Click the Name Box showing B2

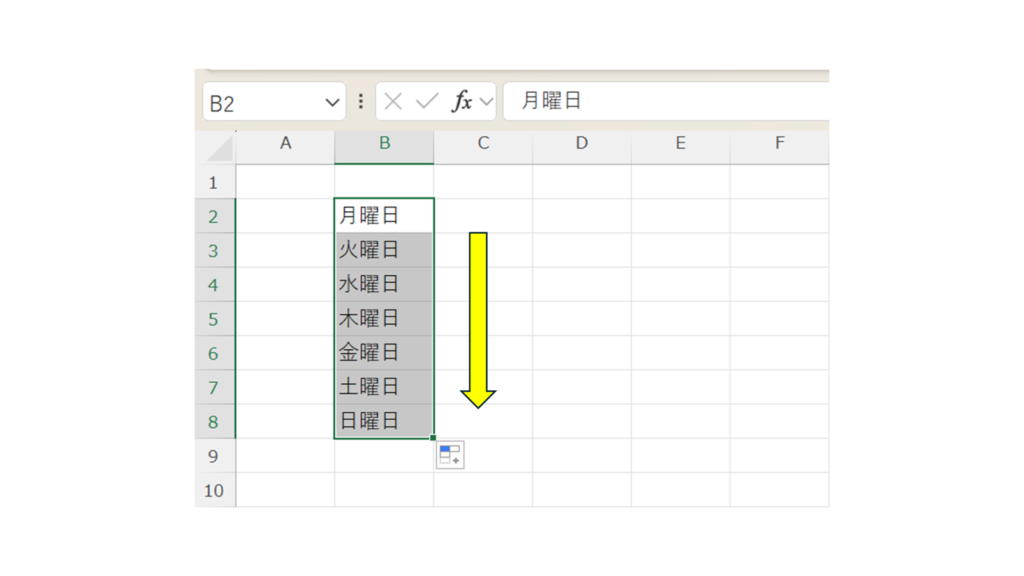tap(260, 103)
